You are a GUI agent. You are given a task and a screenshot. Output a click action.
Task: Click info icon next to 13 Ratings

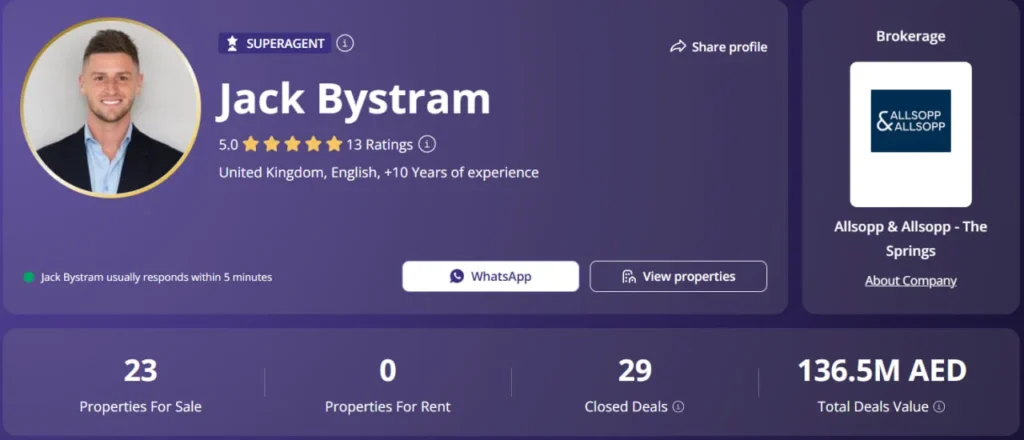click(x=427, y=144)
